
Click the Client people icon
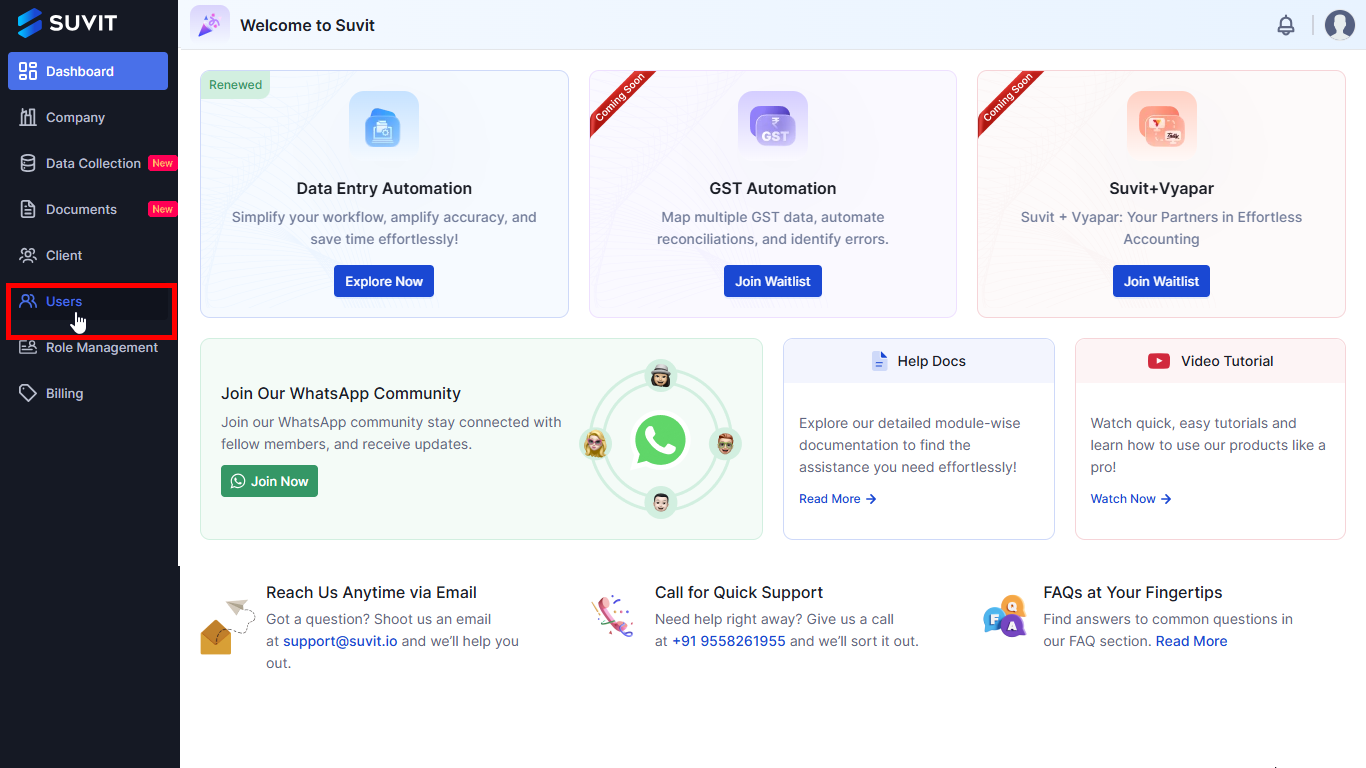28,255
